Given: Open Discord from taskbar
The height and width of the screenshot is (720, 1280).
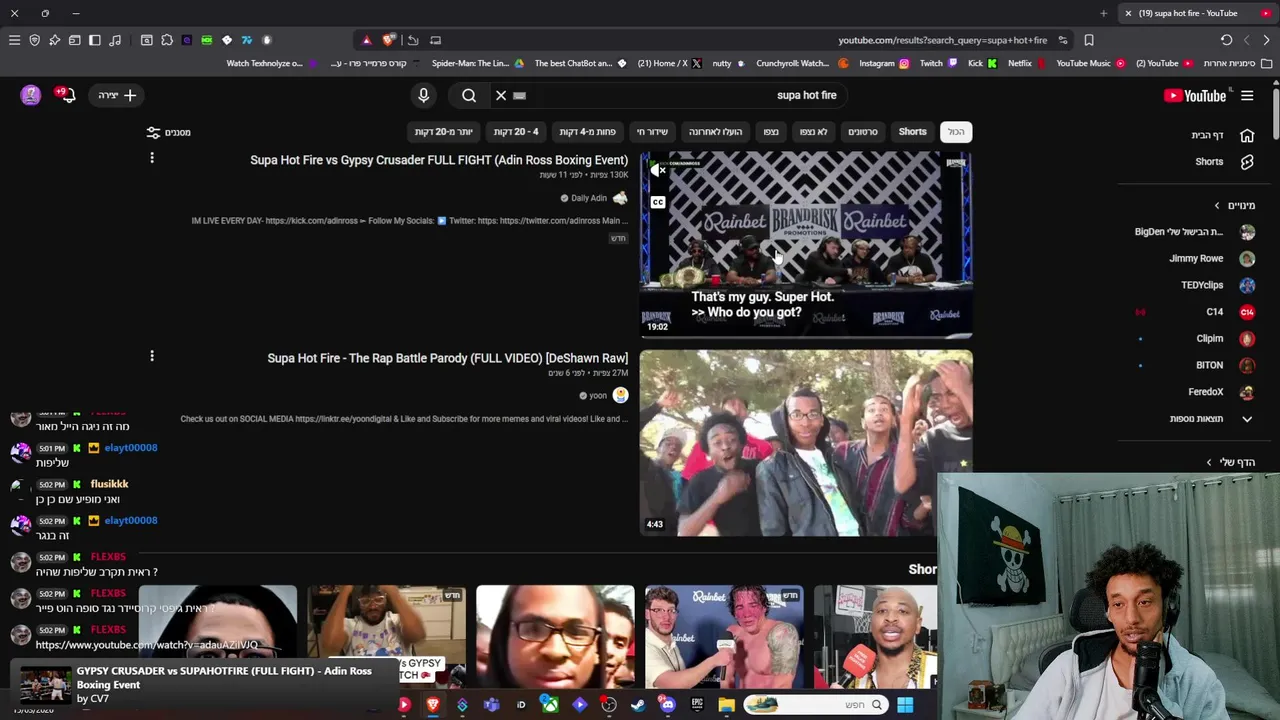Looking at the screenshot, I should coord(667,705).
